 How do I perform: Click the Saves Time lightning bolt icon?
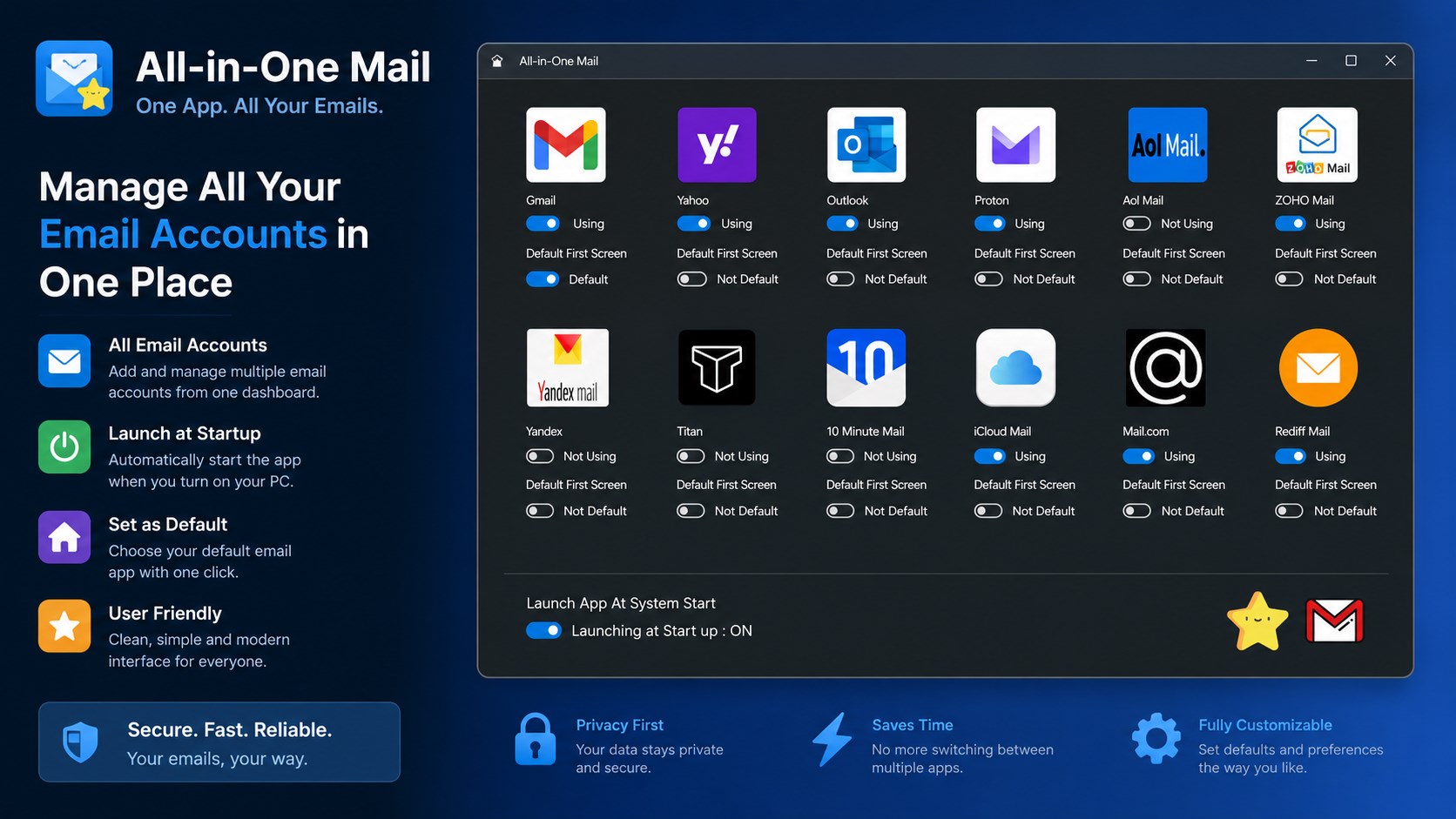click(832, 740)
